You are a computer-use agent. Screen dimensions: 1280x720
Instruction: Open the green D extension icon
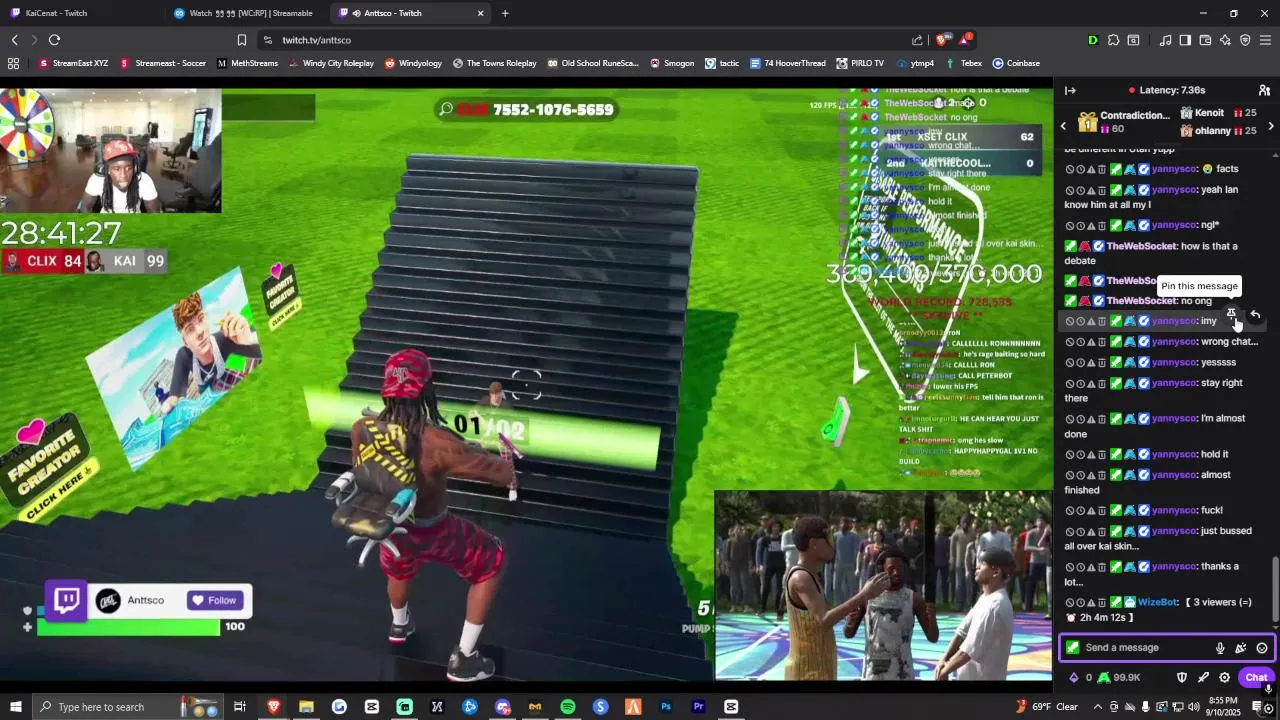tap(1093, 40)
